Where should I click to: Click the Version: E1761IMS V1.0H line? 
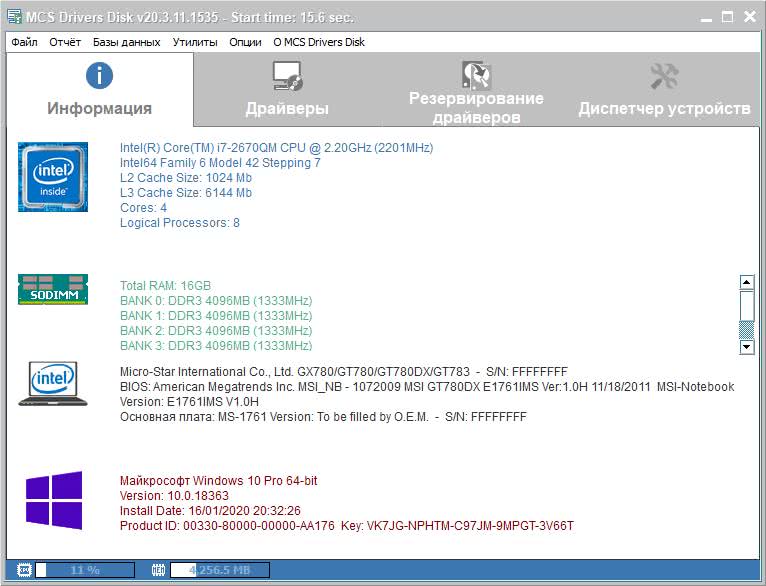190,402
